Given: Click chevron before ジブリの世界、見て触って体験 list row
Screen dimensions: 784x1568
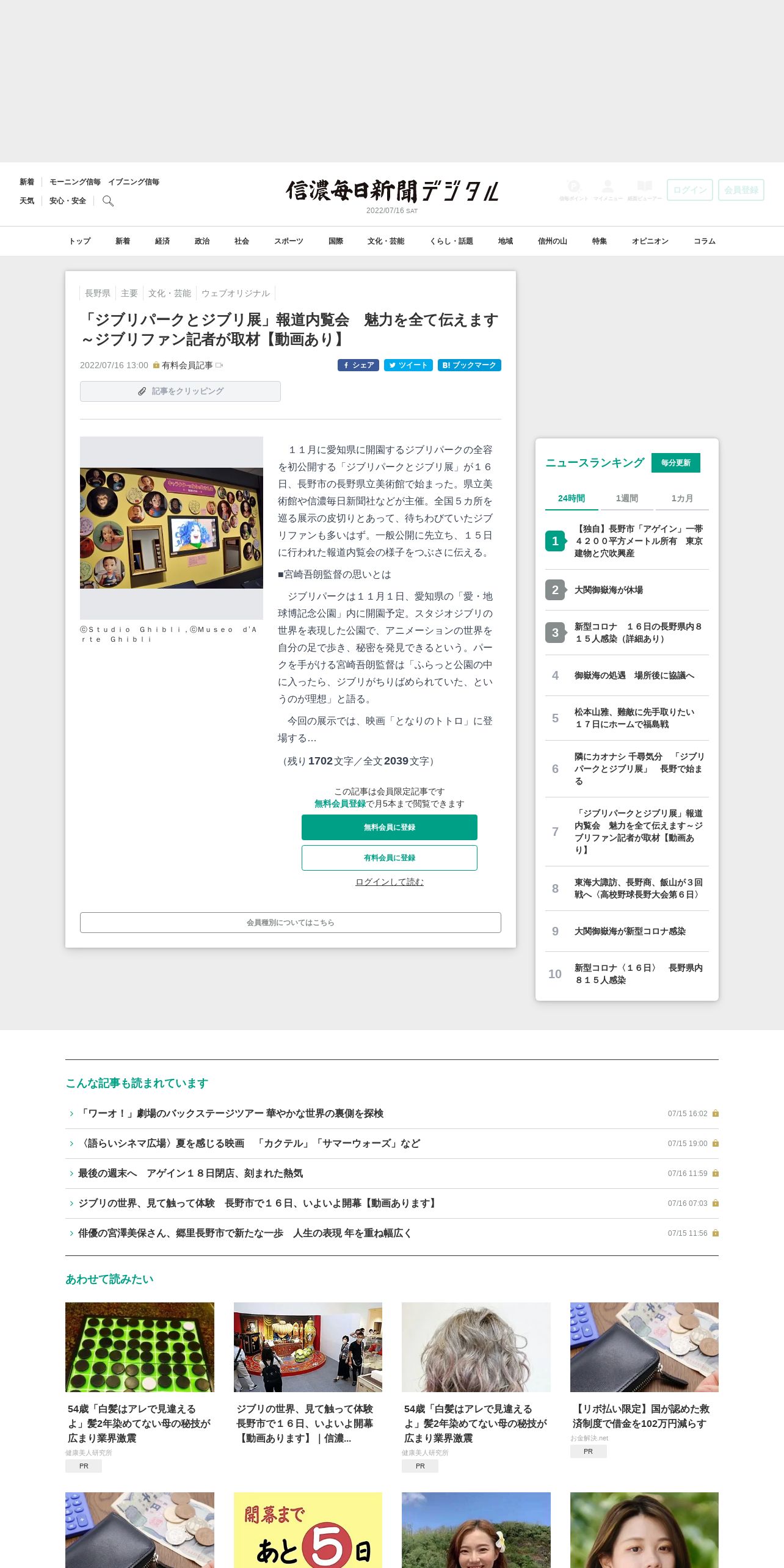Looking at the screenshot, I should 71,1203.
